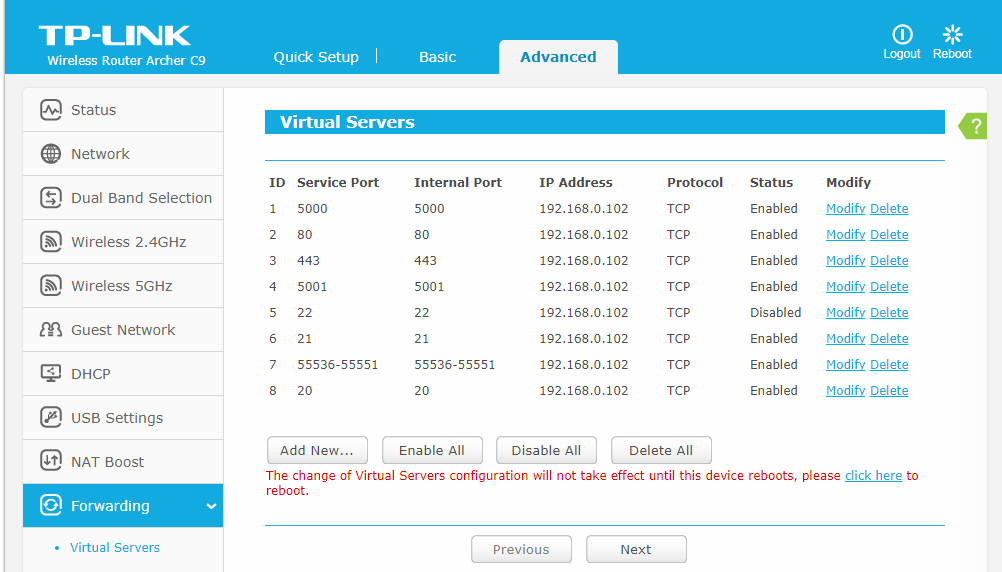Click the Logout power icon
This screenshot has height=572, width=1002.
[x=902, y=35]
